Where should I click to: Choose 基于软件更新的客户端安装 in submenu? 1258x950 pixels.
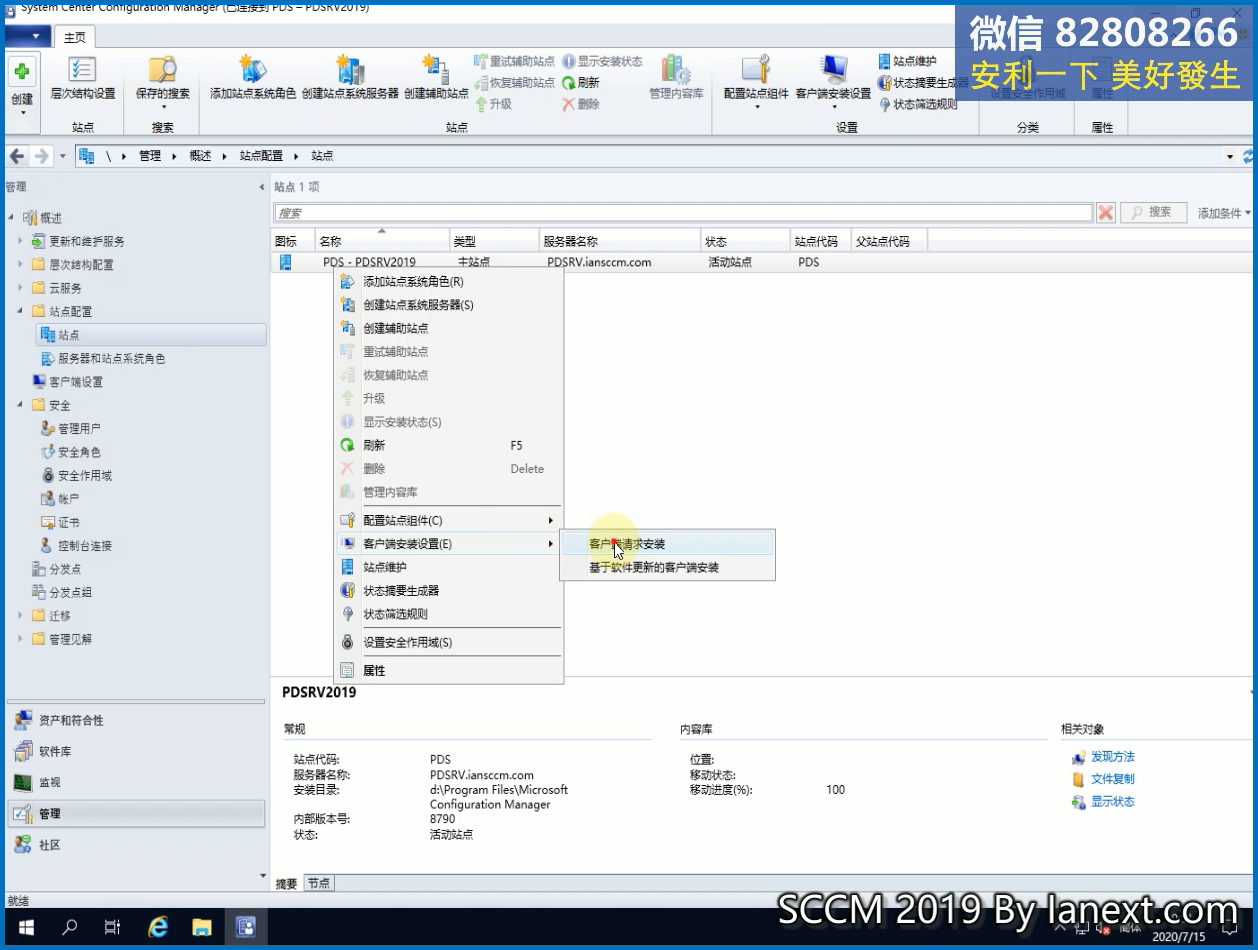(x=667, y=567)
